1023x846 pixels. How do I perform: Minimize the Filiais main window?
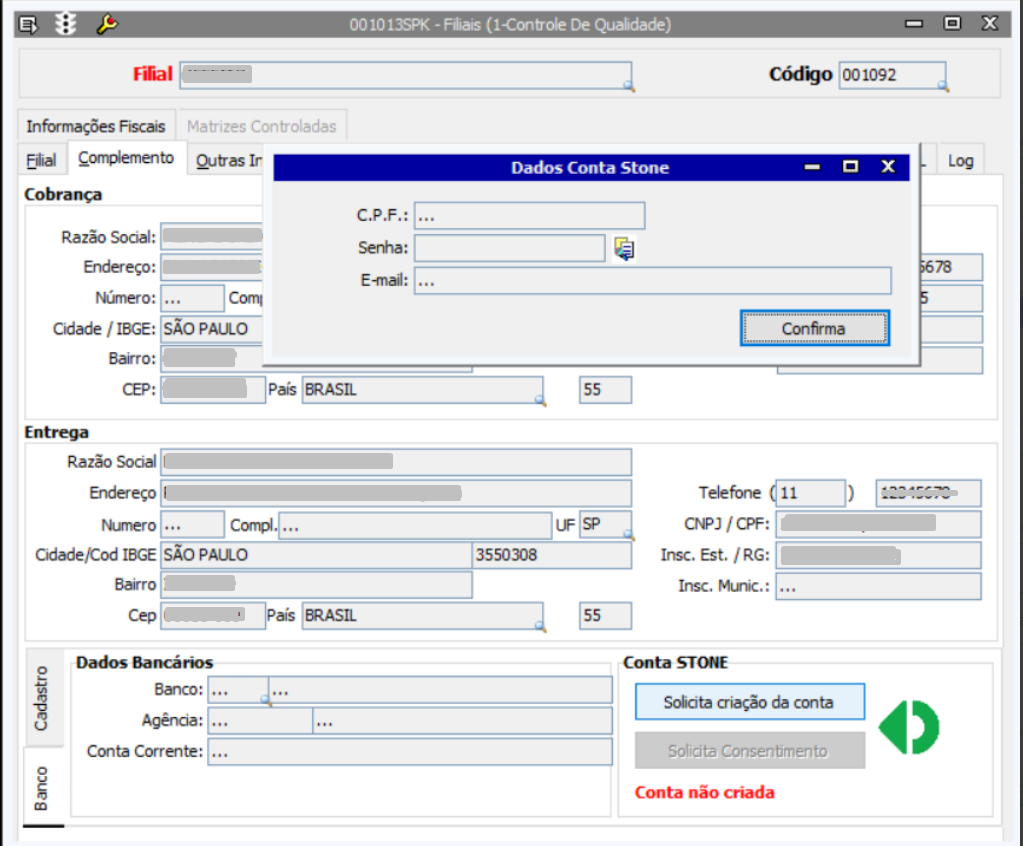914,24
